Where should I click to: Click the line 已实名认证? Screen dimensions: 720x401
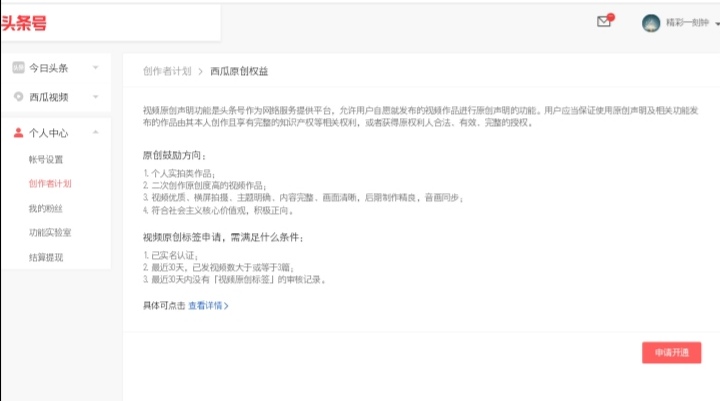click(170, 255)
